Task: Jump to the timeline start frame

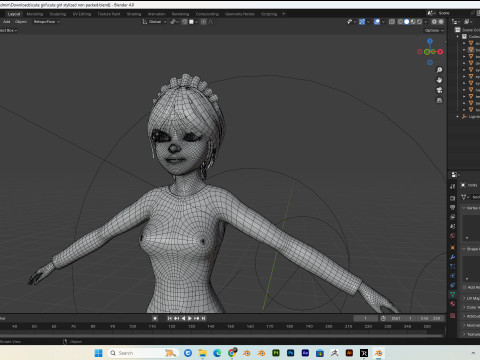Action: 169,318
